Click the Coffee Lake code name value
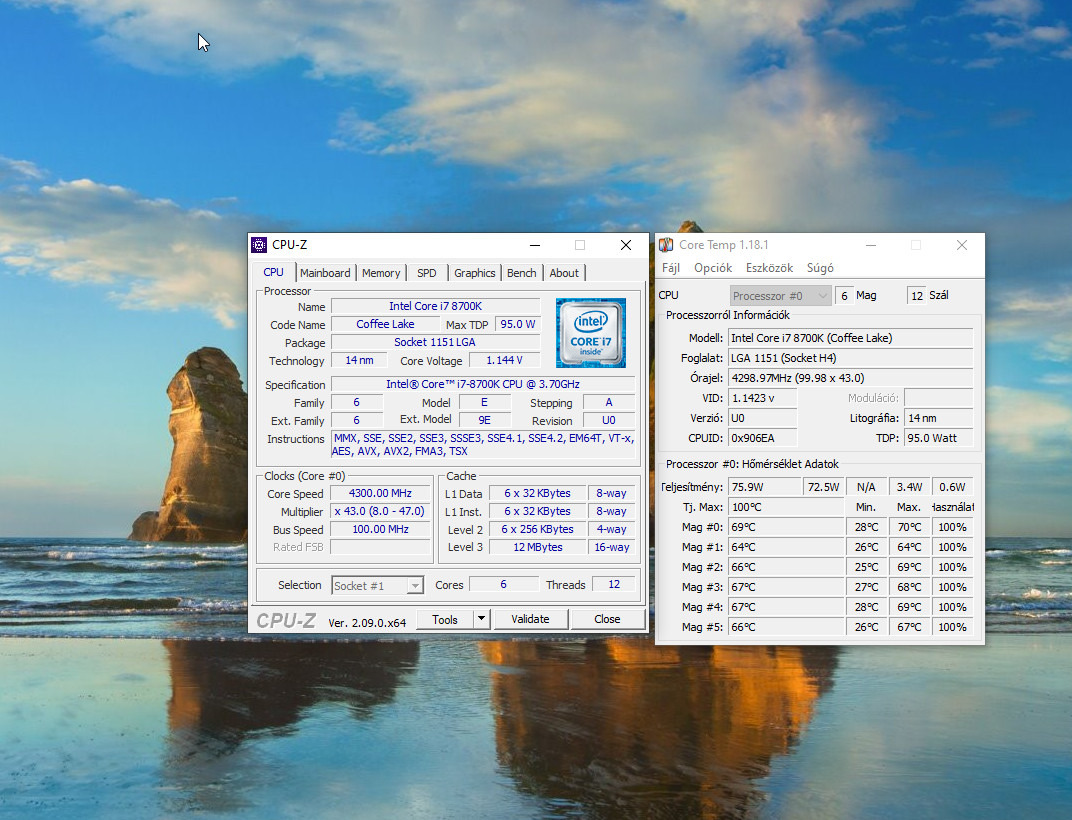Screen dimensions: 1072x820 tap(385, 324)
